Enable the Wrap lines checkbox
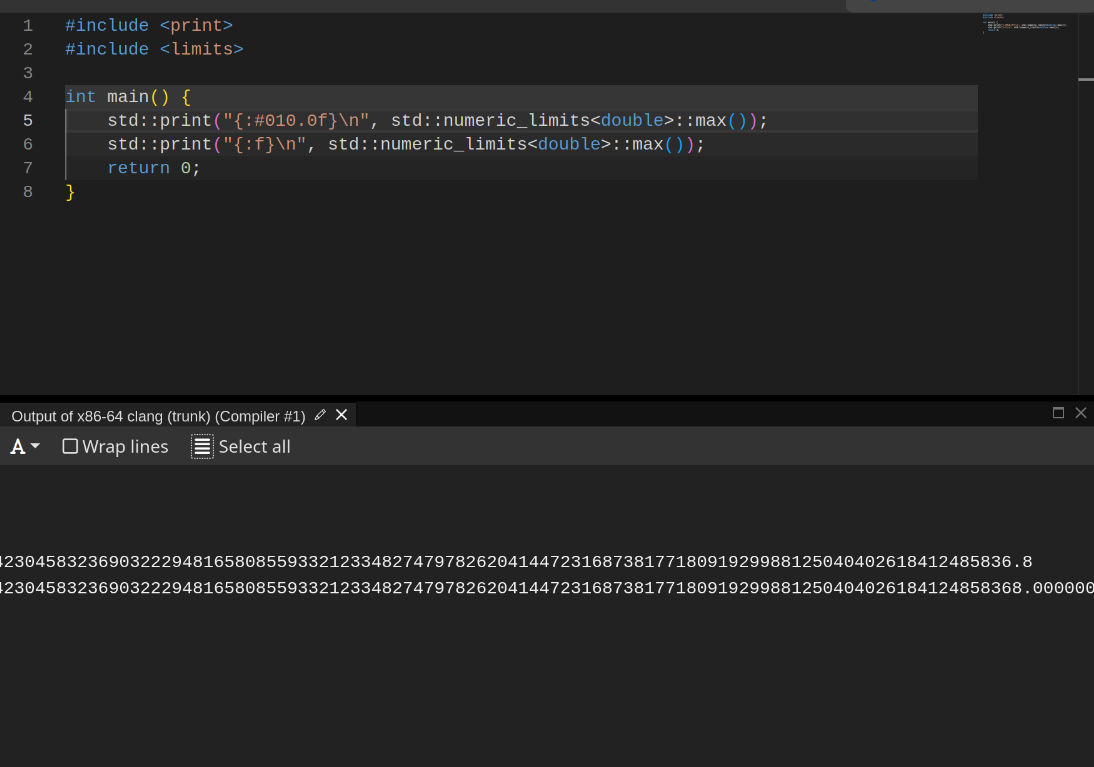The width and height of the screenshot is (1094, 767). (70, 447)
